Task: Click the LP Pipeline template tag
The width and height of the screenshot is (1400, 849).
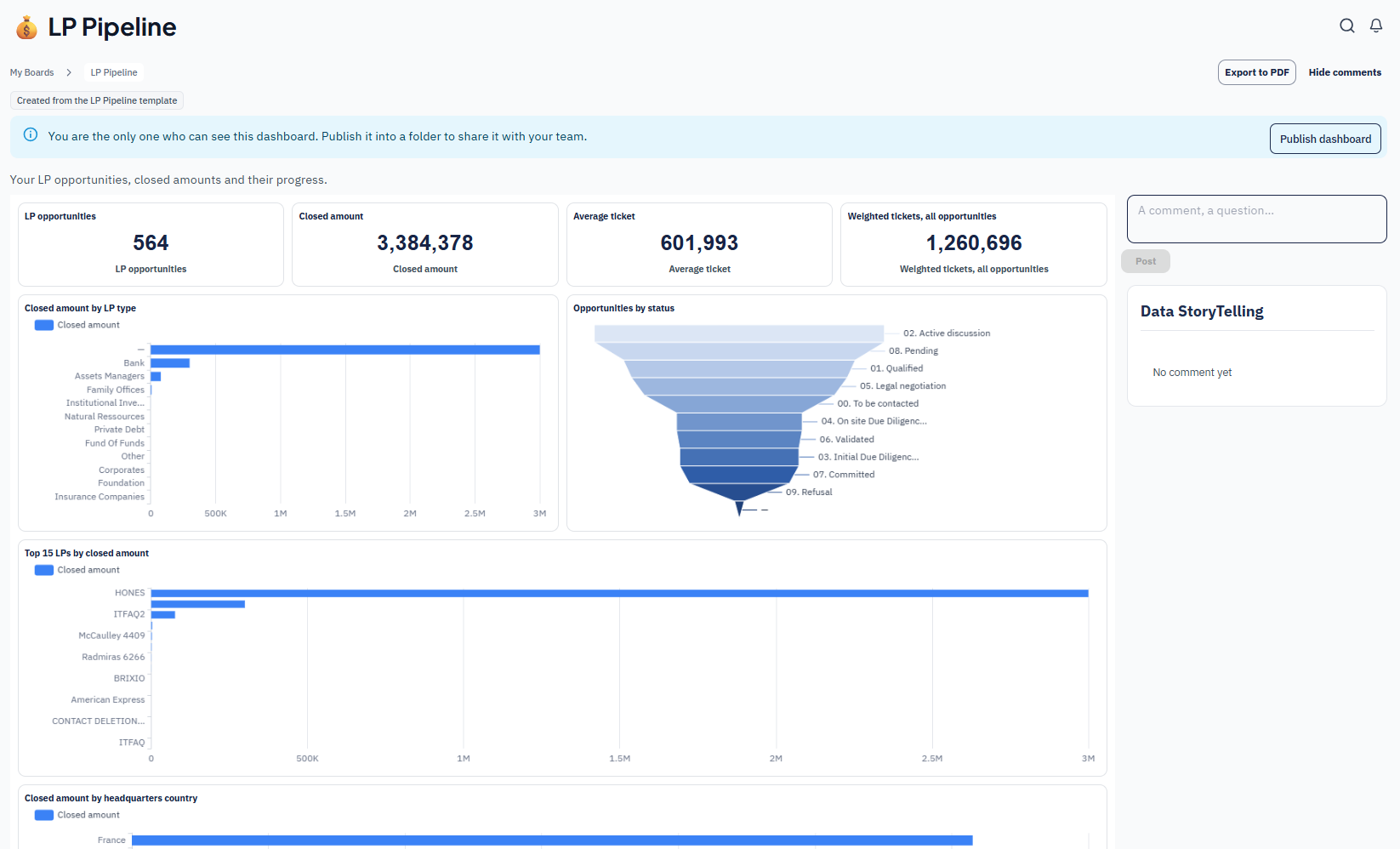Action: 97,100
